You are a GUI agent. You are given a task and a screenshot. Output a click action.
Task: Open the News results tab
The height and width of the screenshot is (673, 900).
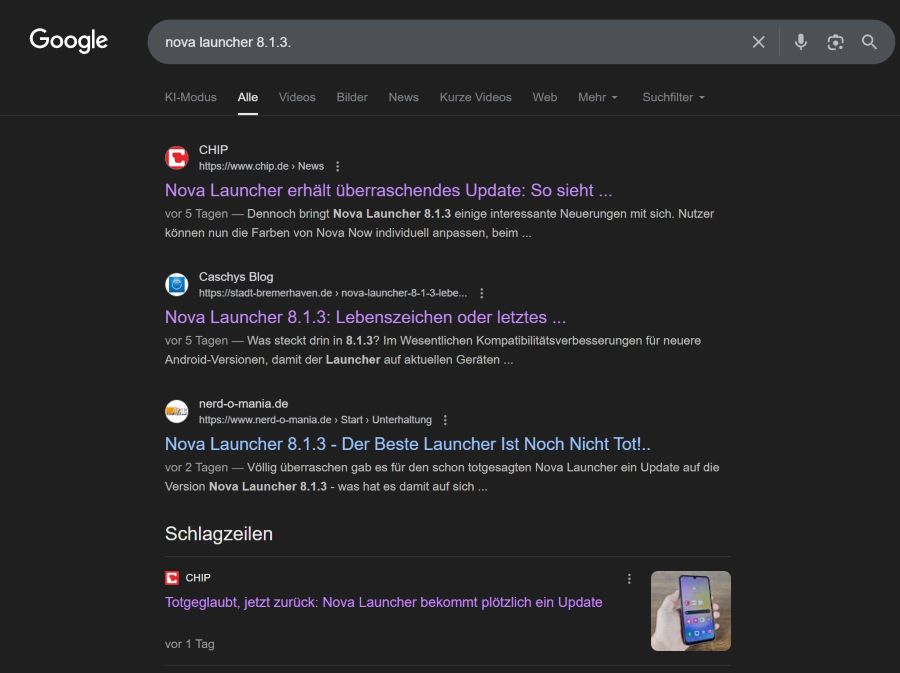click(403, 97)
